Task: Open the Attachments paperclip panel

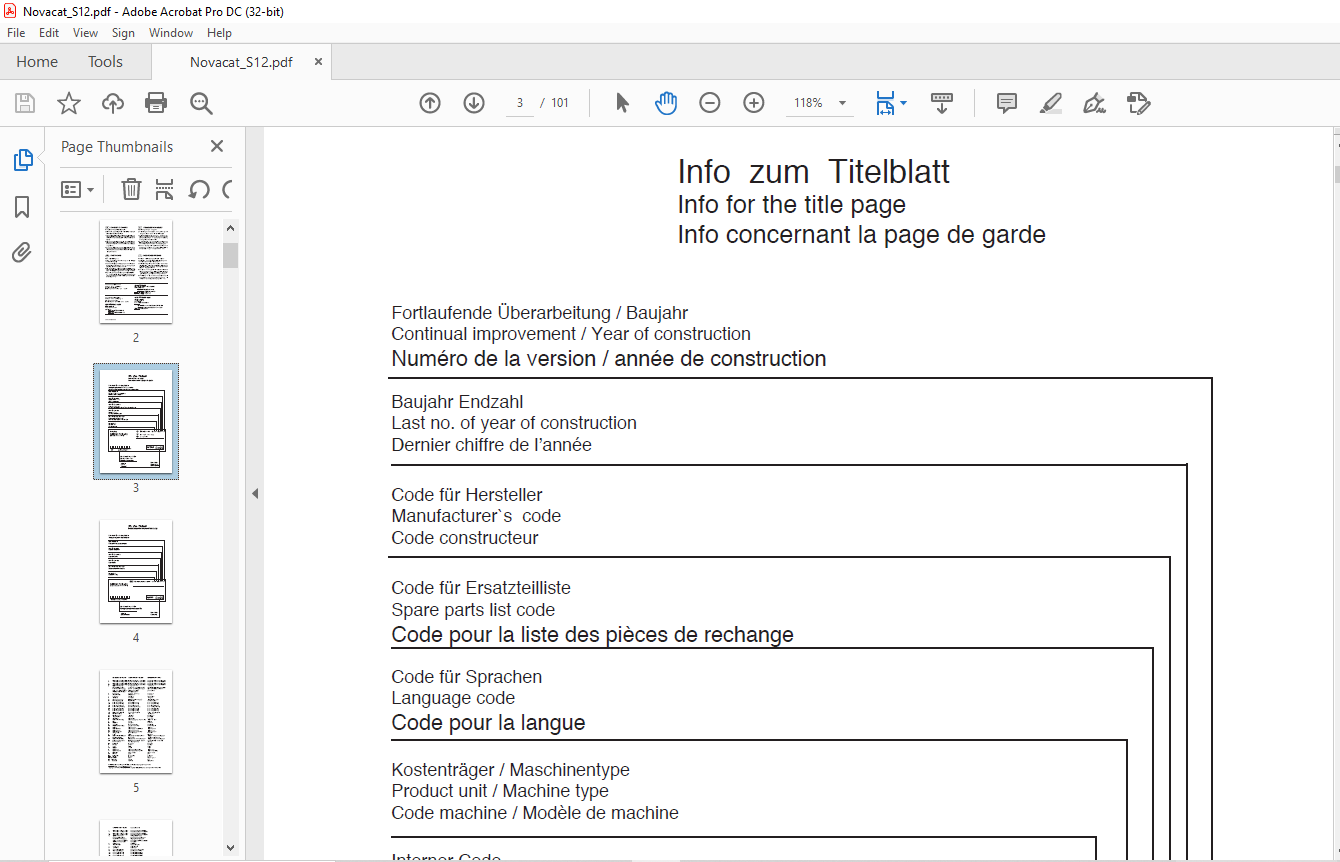Action: [x=22, y=253]
